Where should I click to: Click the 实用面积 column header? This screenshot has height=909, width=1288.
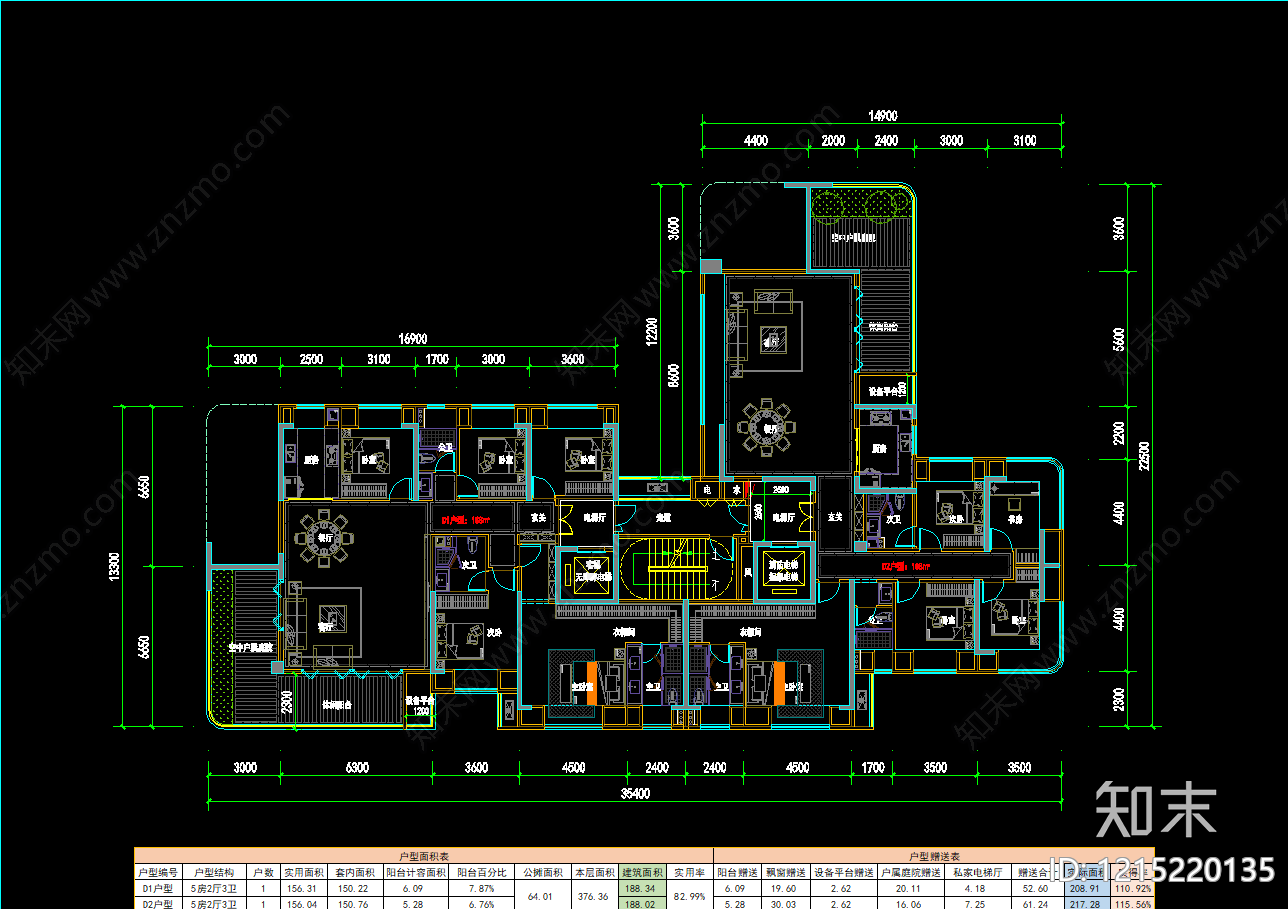click(303, 872)
